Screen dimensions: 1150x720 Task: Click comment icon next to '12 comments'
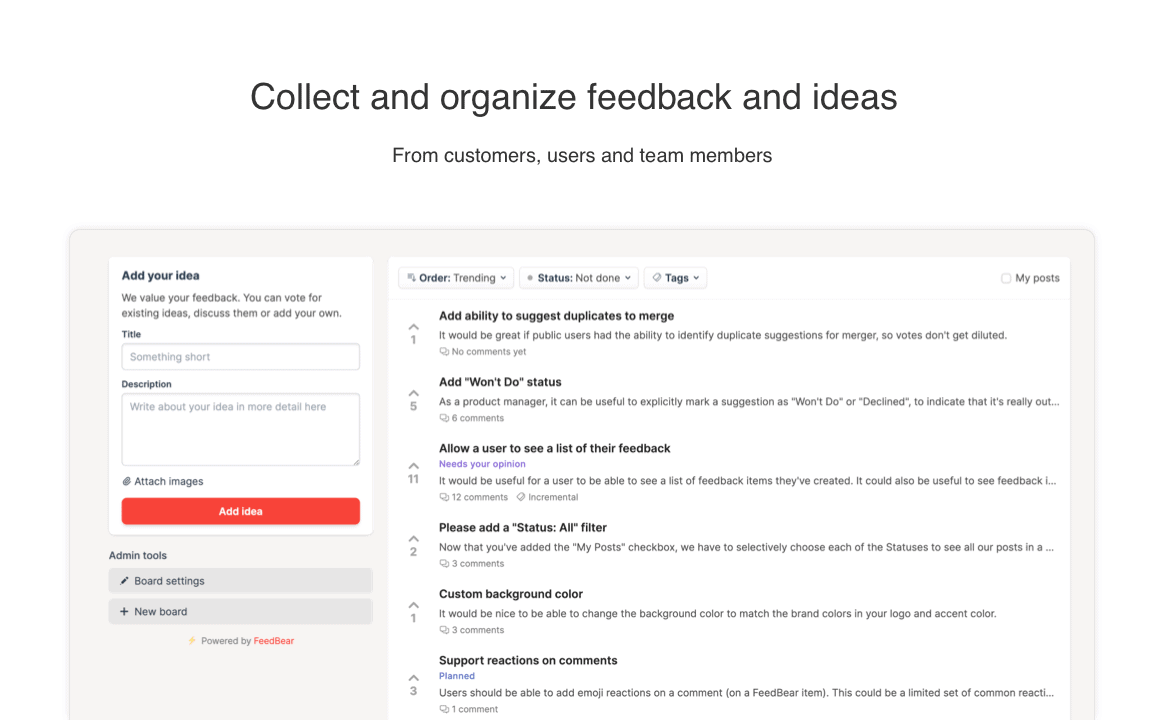pyautogui.click(x=444, y=497)
